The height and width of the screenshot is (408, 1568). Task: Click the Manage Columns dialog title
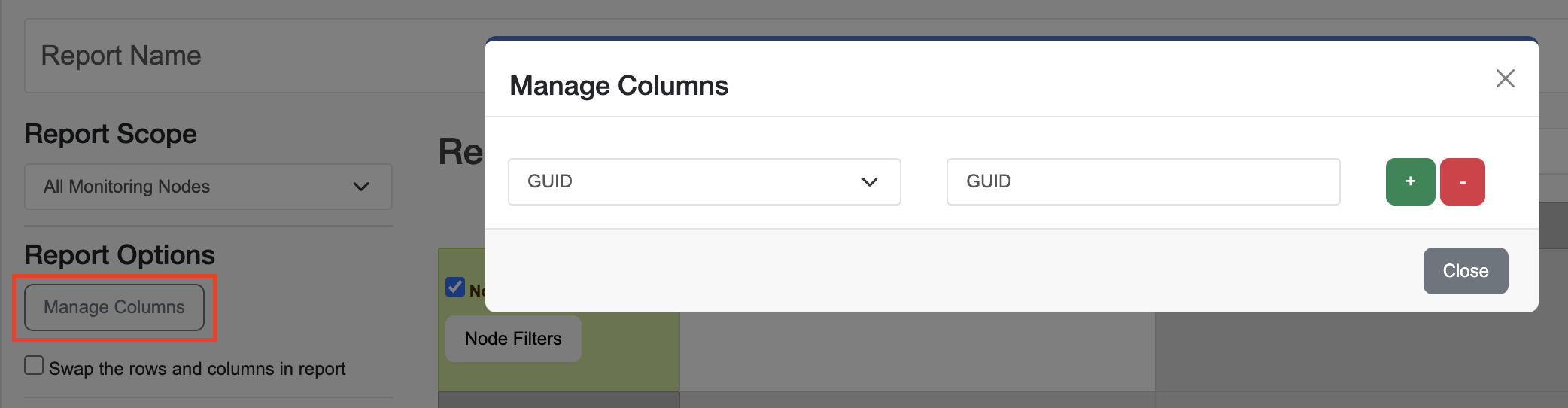618,86
